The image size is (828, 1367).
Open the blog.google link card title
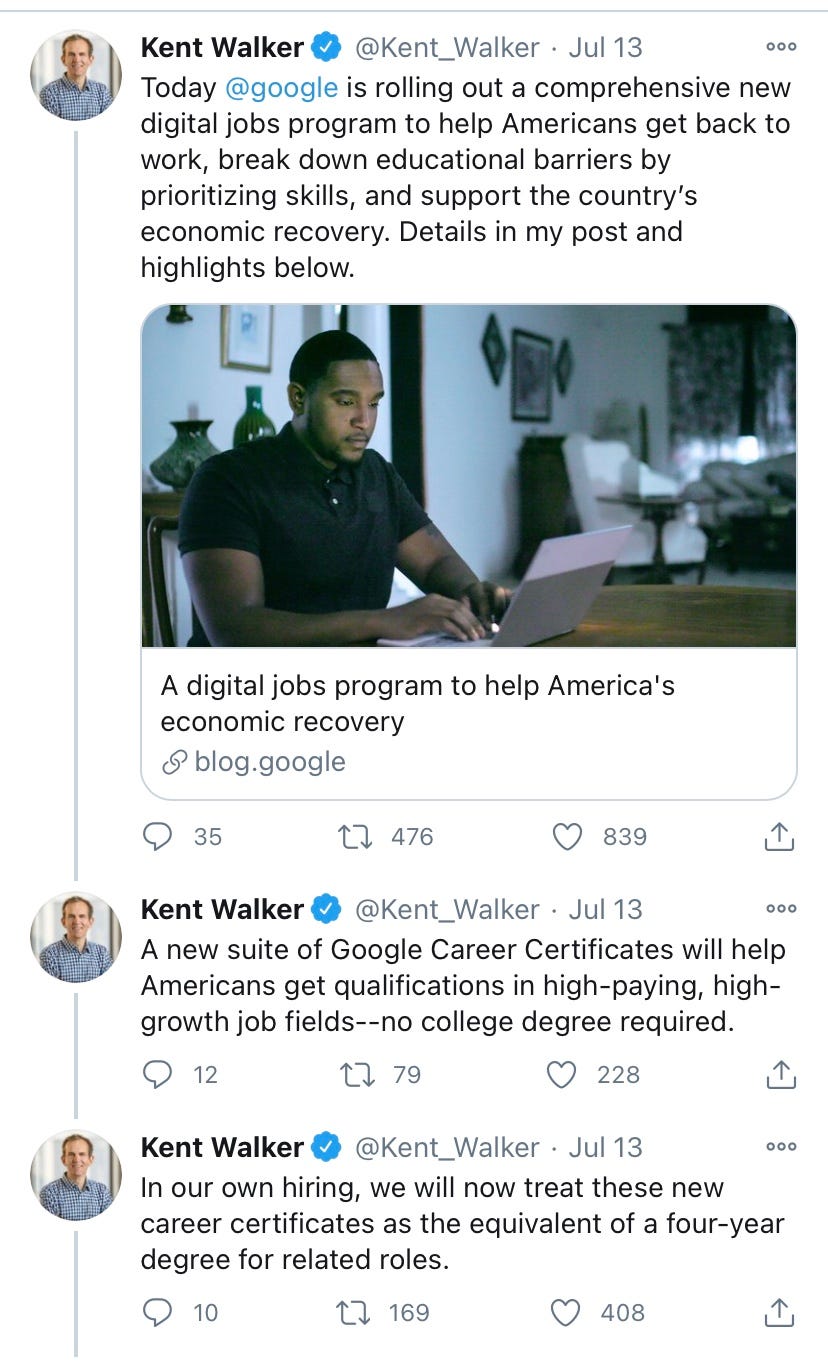417,703
